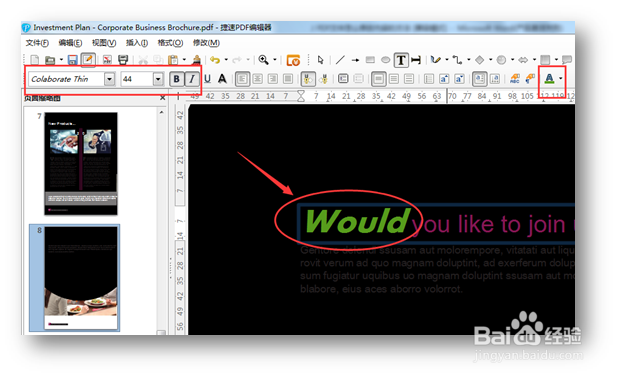Undo the last action
The image size is (617, 377).
tap(215, 60)
